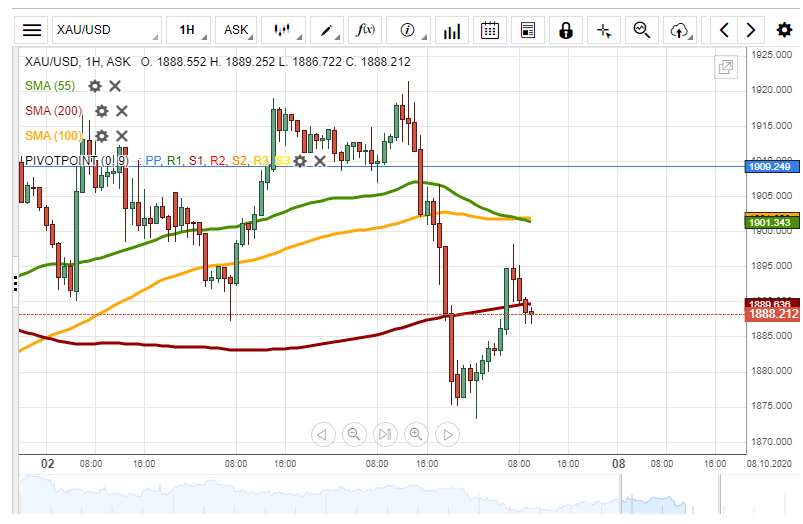The image size is (803, 524).
Task: Remove the PIVOTPOINT indicator
Action: [320, 161]
